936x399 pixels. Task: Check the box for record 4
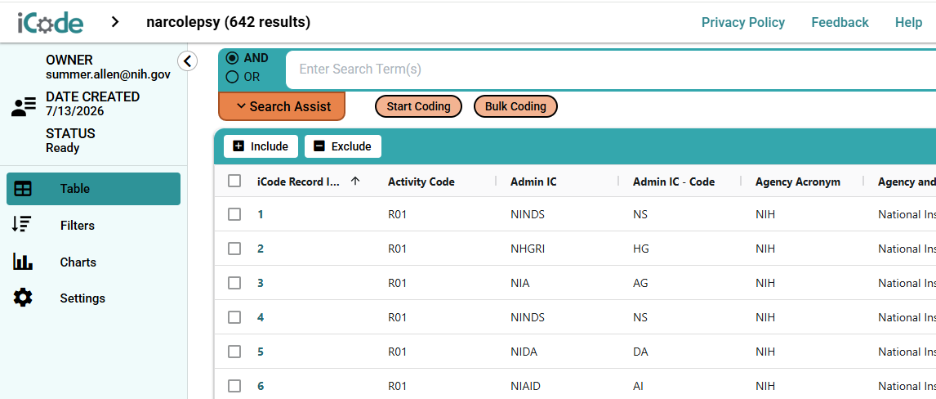235,317
